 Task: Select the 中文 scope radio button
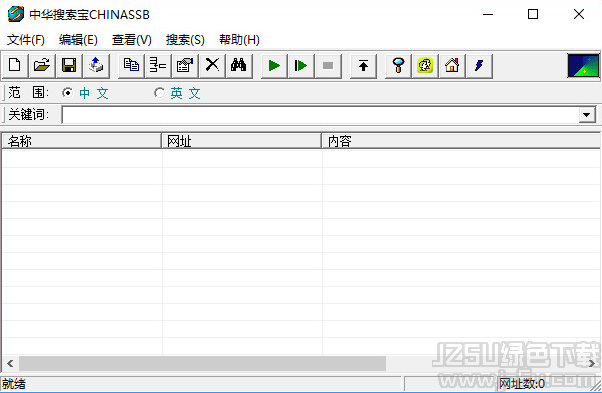click(68, 93)
